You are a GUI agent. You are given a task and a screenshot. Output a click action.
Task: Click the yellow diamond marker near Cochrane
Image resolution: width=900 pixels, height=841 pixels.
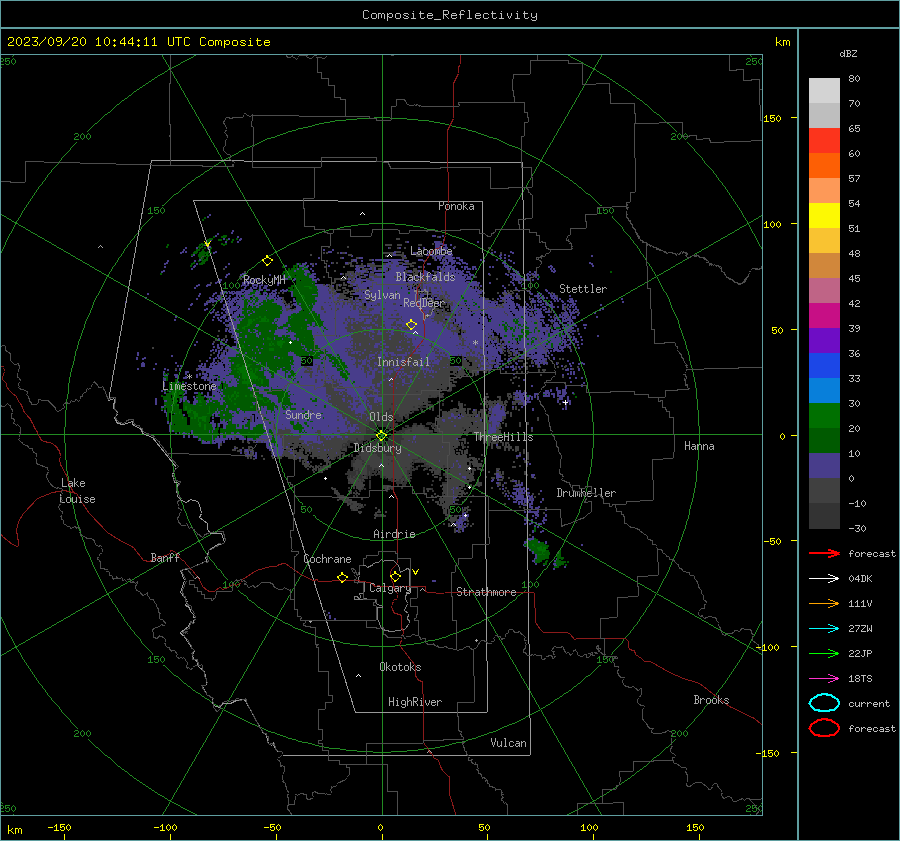click(343, 577)
